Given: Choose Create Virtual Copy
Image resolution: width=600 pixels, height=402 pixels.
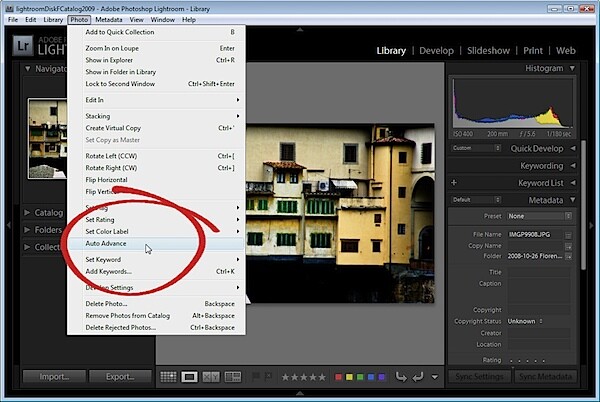Looking at the screenshot, I should coord(156,128).
